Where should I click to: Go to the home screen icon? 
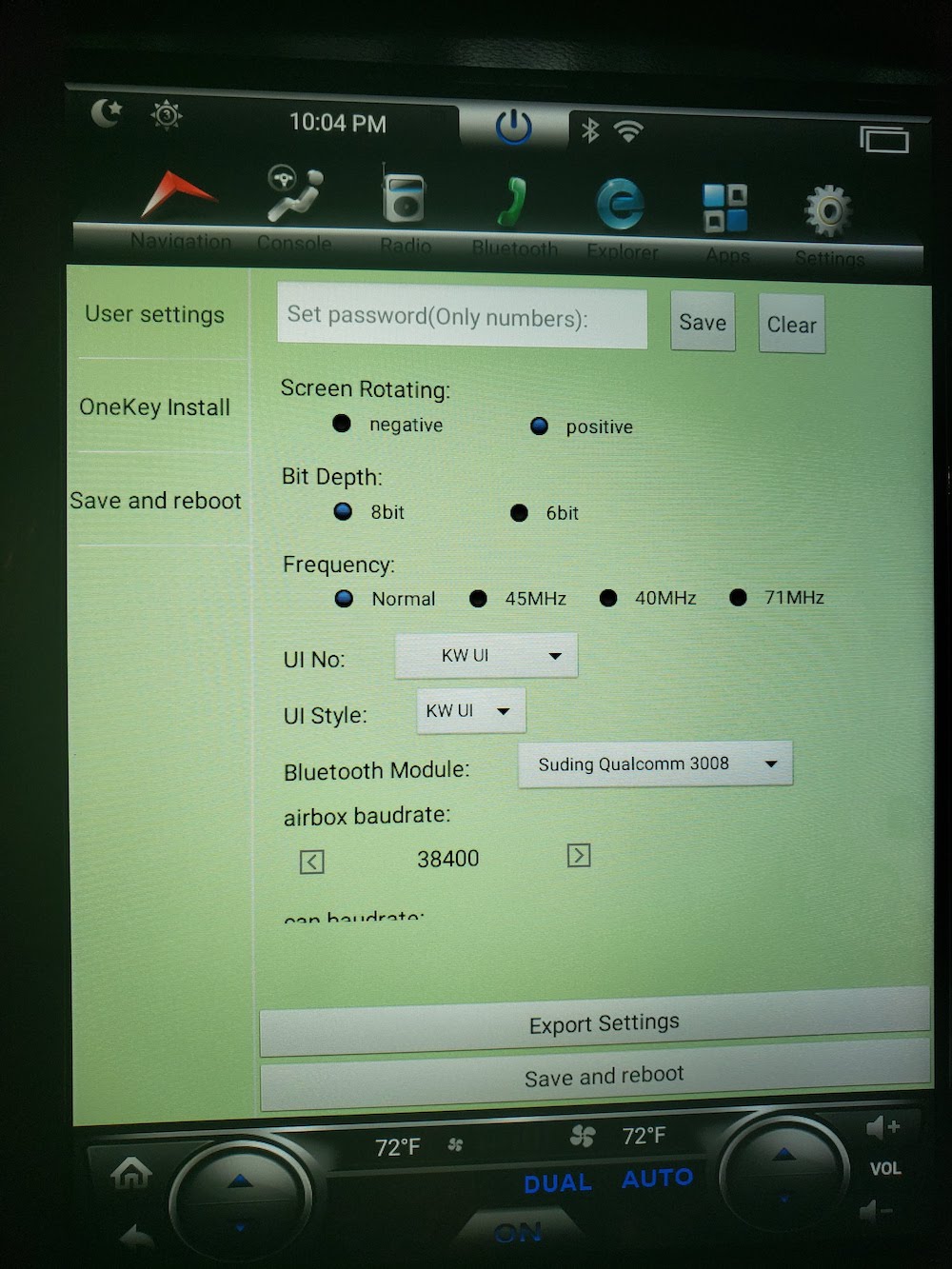[130, 1174]
